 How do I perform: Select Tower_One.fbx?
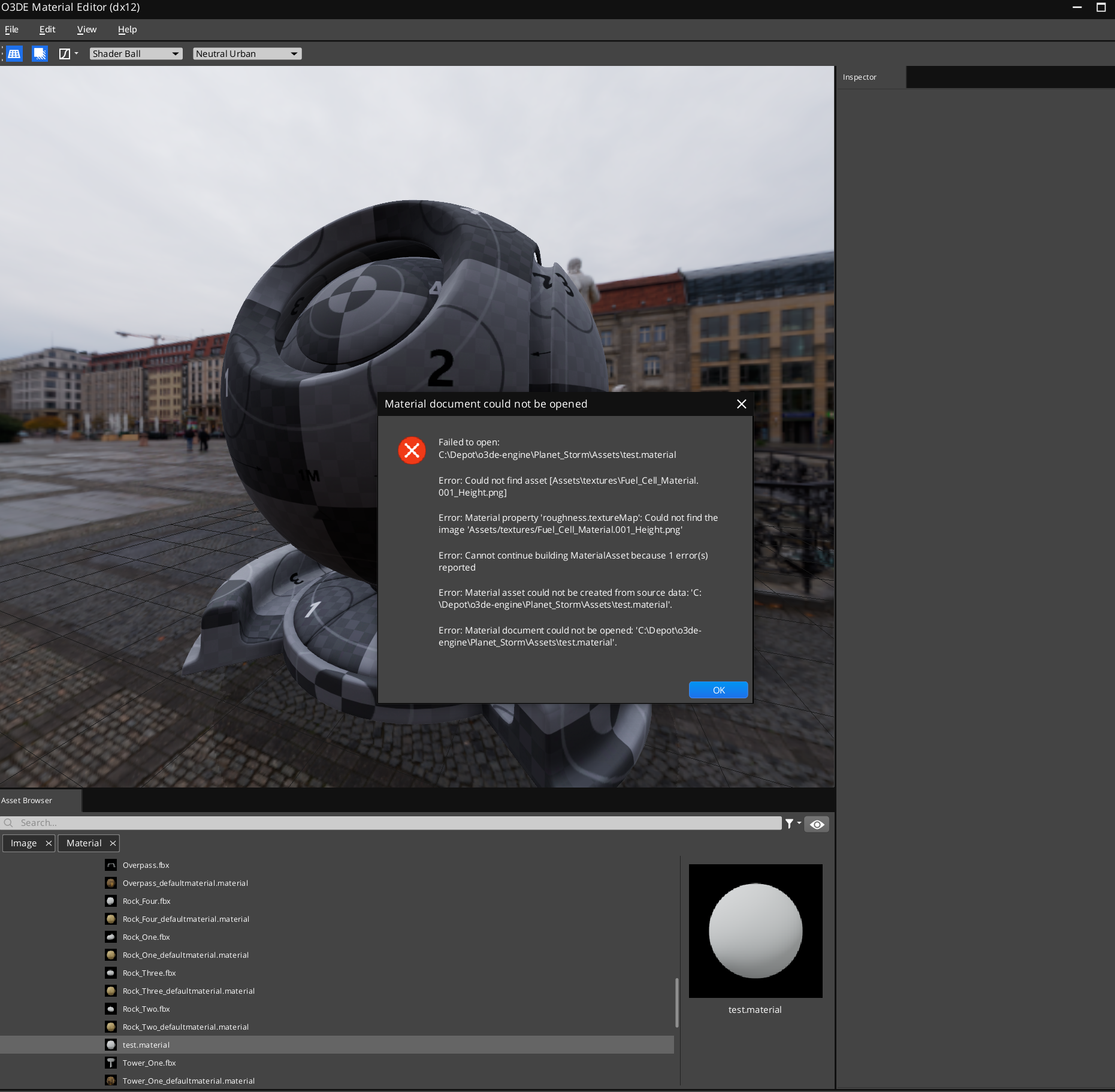pyautogui.click(x=337, y=1063)
